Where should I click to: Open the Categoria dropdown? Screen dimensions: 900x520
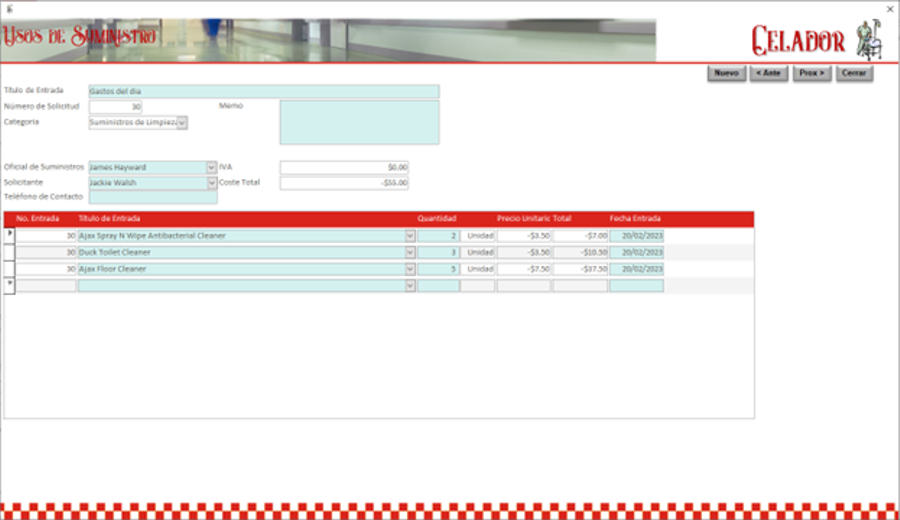tap(182, 123)
